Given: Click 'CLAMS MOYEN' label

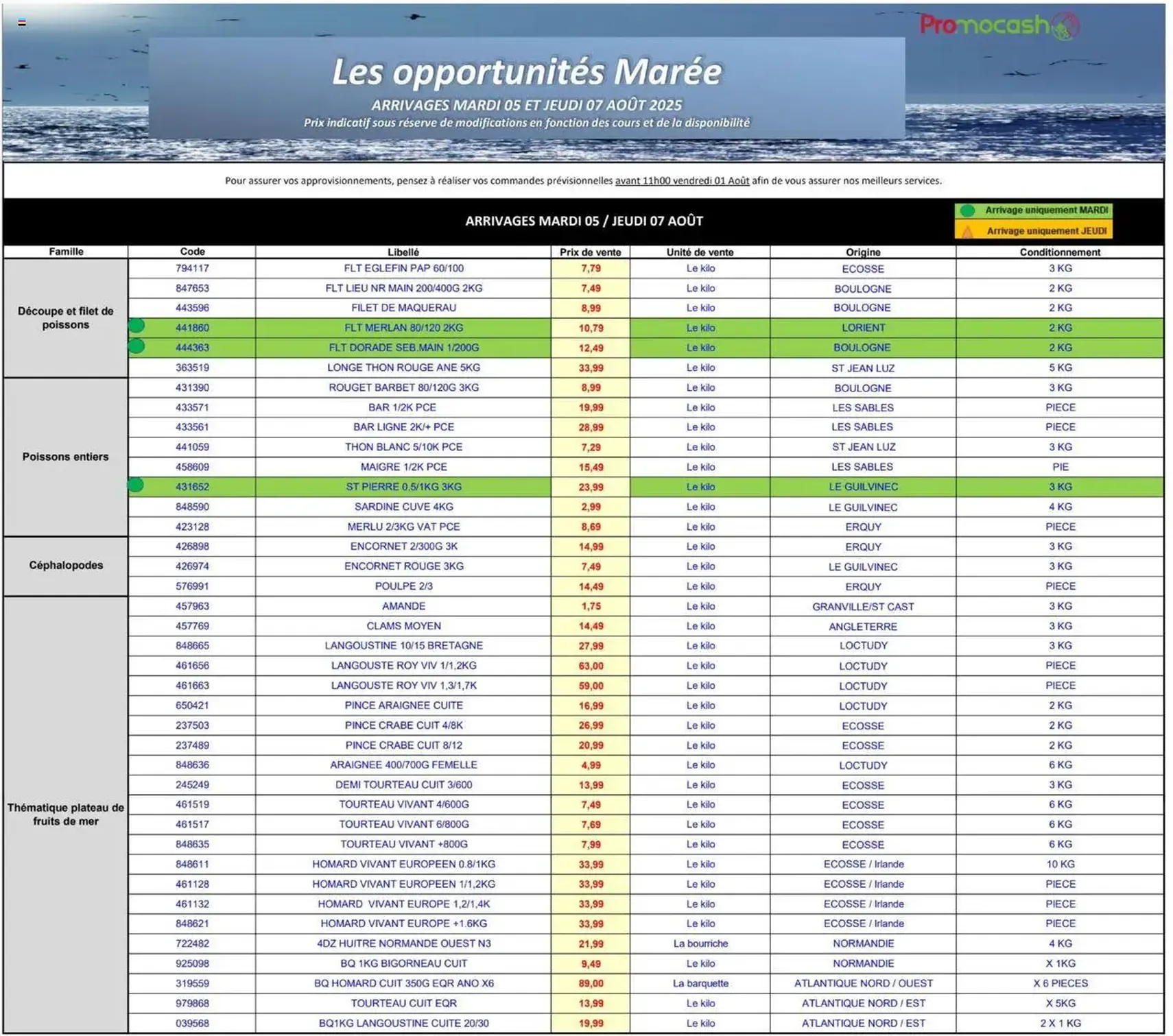Looking at the screenshot, I should (403, 626).
